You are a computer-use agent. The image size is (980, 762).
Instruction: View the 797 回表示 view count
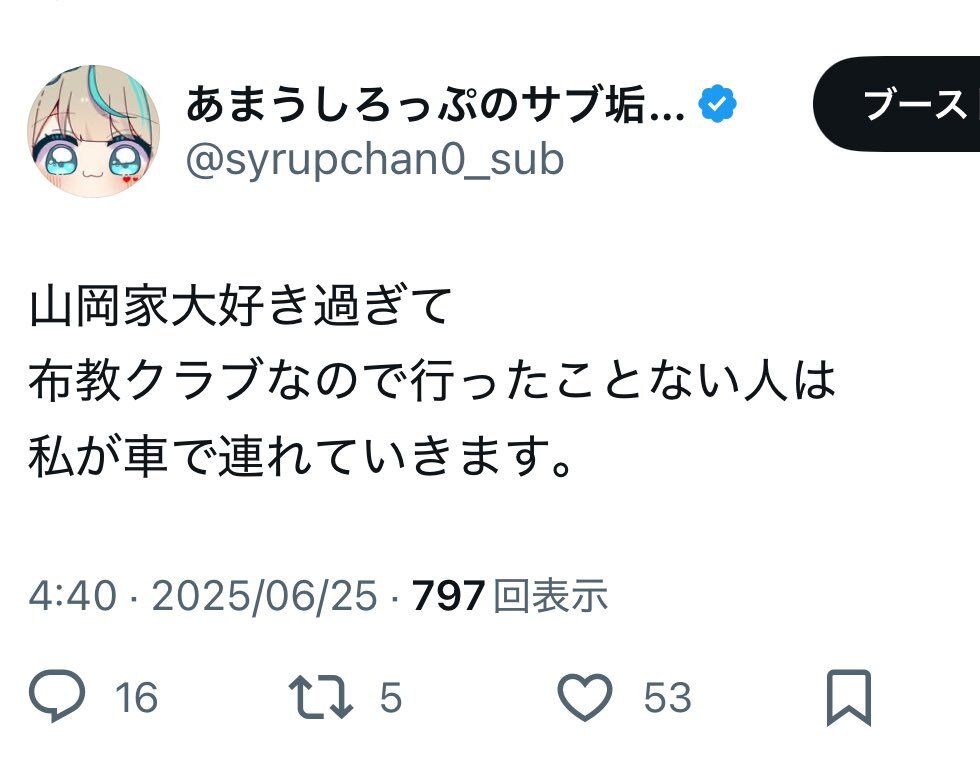coord(509,595)
